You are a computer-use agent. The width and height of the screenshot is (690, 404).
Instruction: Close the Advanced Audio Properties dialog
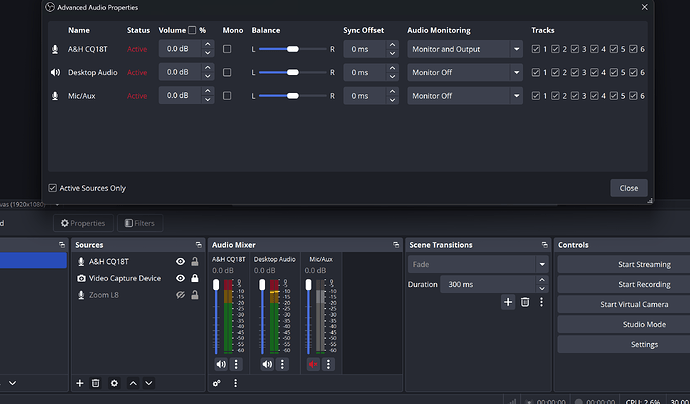coord(628,188)
